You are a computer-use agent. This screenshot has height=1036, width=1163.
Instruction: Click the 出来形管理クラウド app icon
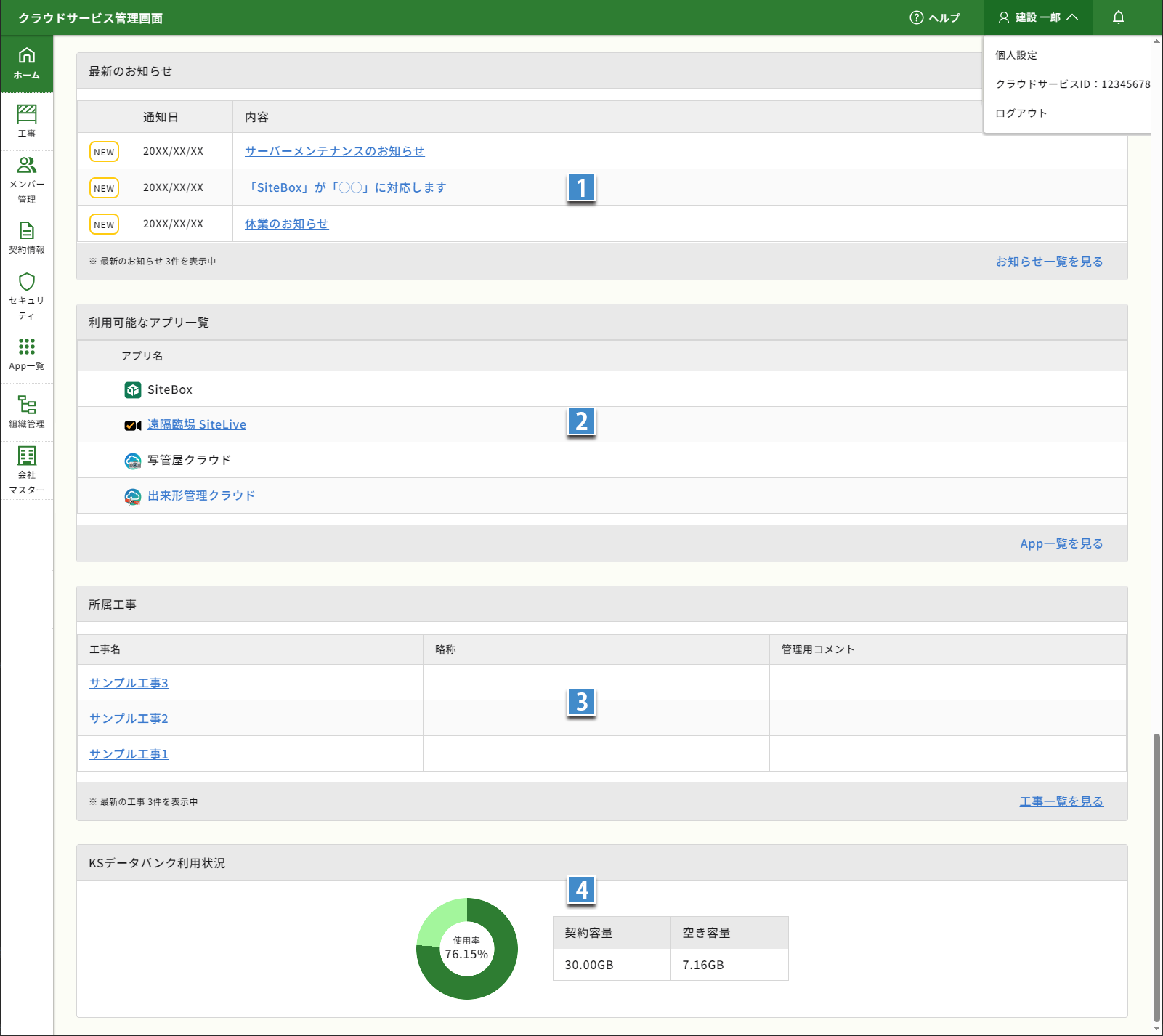click(133, 496)
